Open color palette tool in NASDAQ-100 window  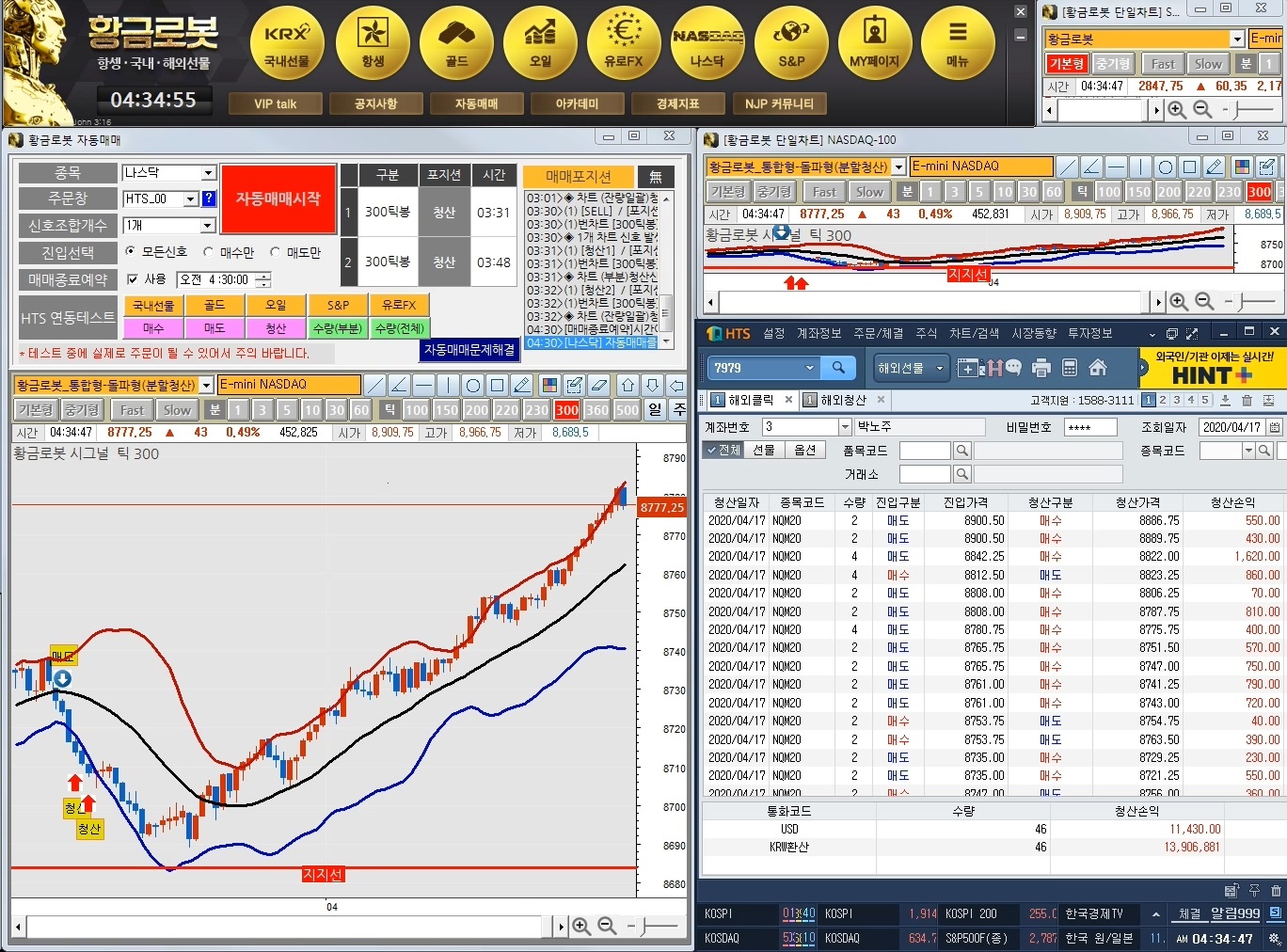tap(1242, 167)
